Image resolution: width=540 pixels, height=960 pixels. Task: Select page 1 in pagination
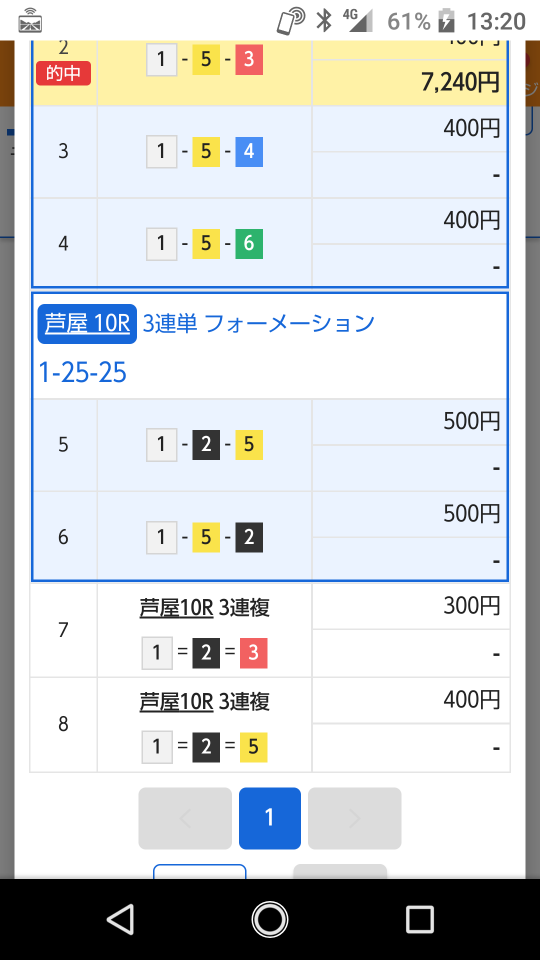[x=269, y=818]
